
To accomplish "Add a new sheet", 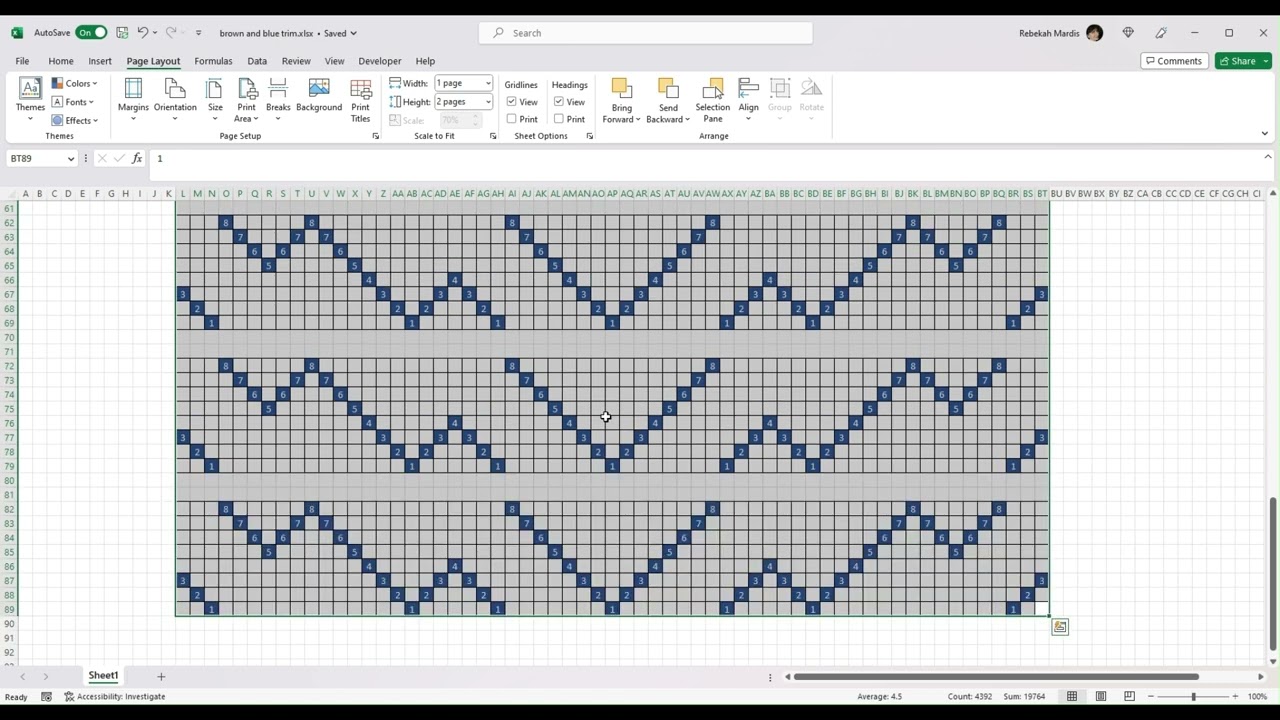I will 161,677.
